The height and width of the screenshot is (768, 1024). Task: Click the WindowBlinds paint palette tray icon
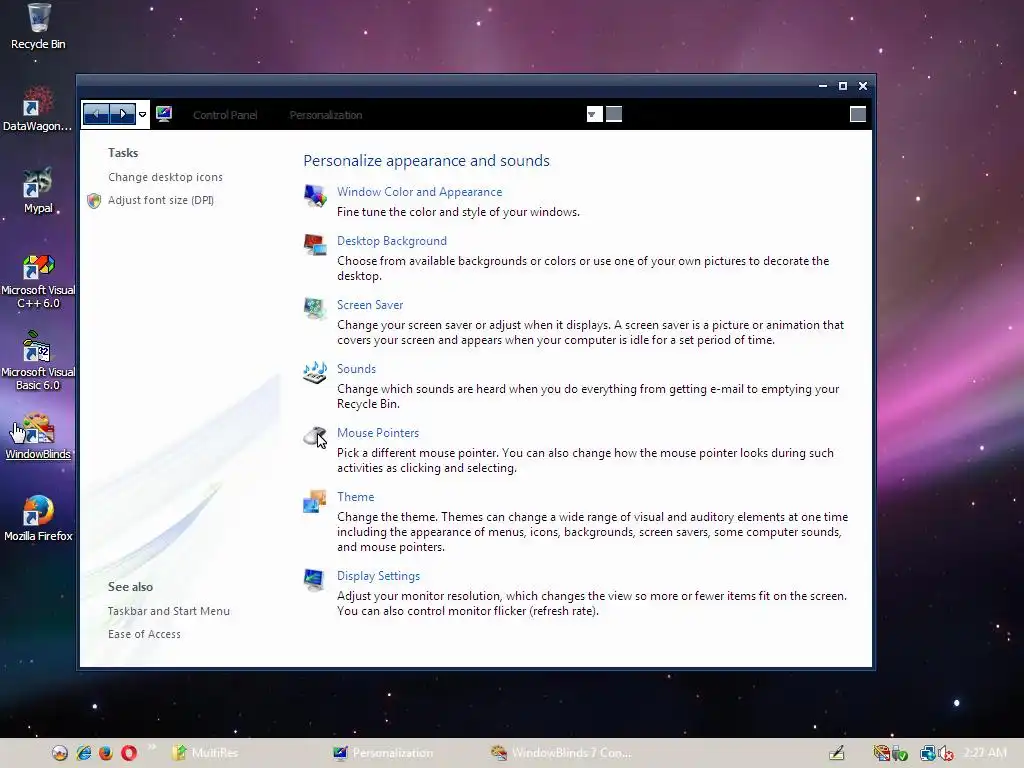pyautogui.click(x=882, y=753)
